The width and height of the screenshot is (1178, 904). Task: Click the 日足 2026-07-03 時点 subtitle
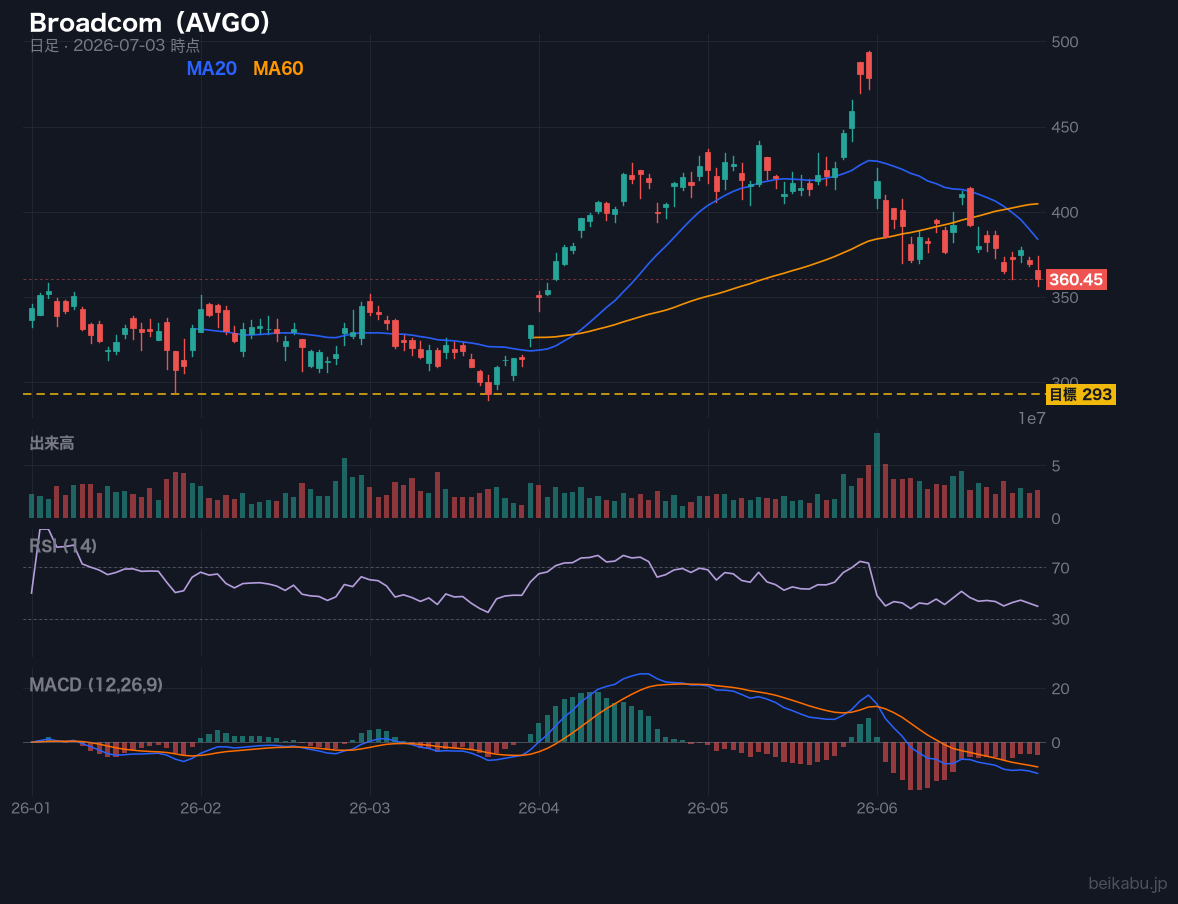pos(115,45)
